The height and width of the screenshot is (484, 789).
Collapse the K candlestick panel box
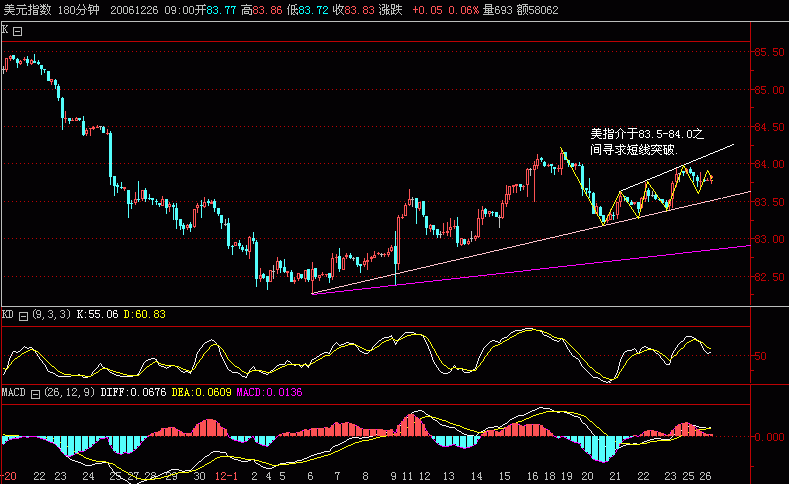[18, 32]
